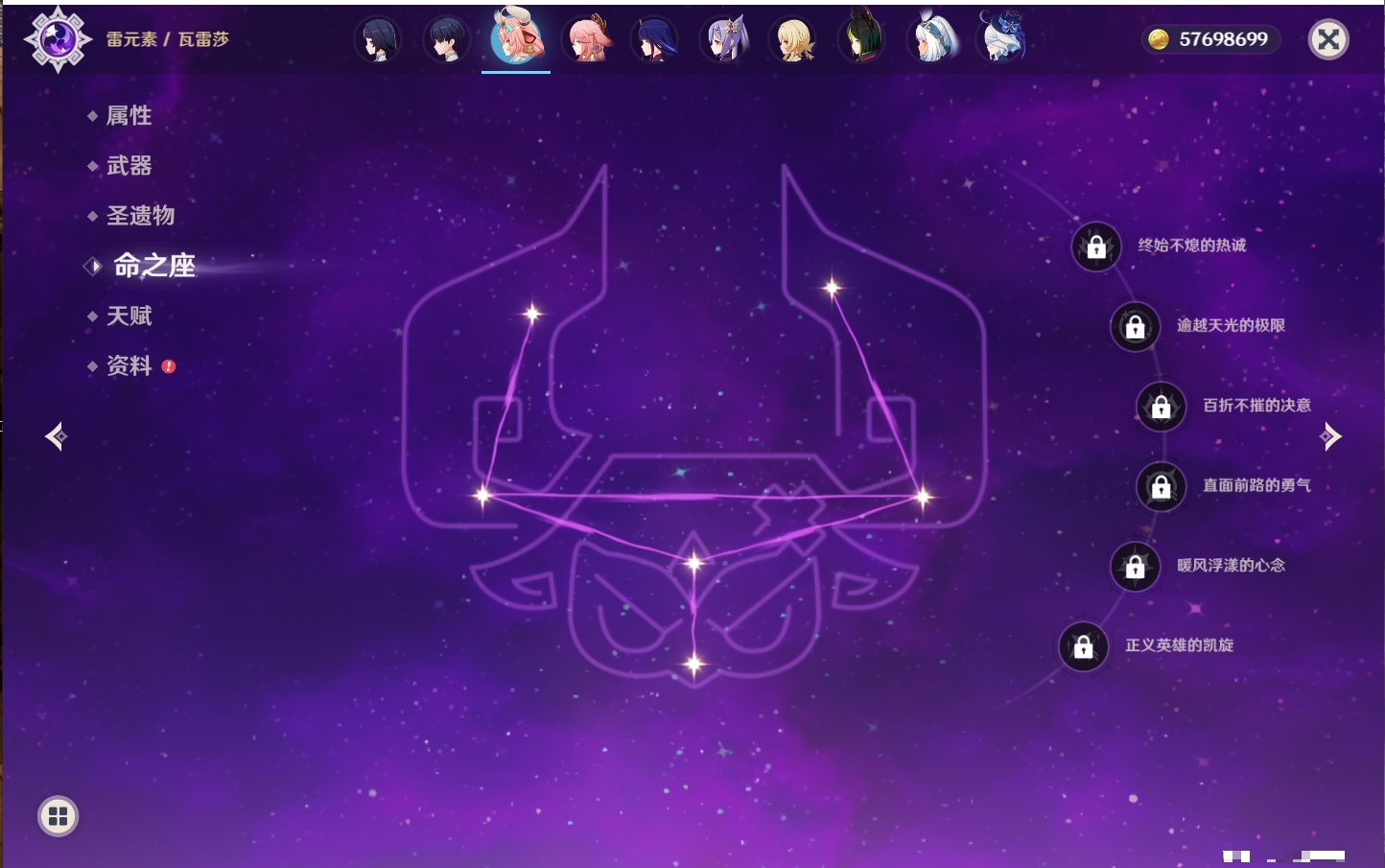Choose the white-haired avatar with blue headband
1385x868 pixels.
[x=931, y=39]
